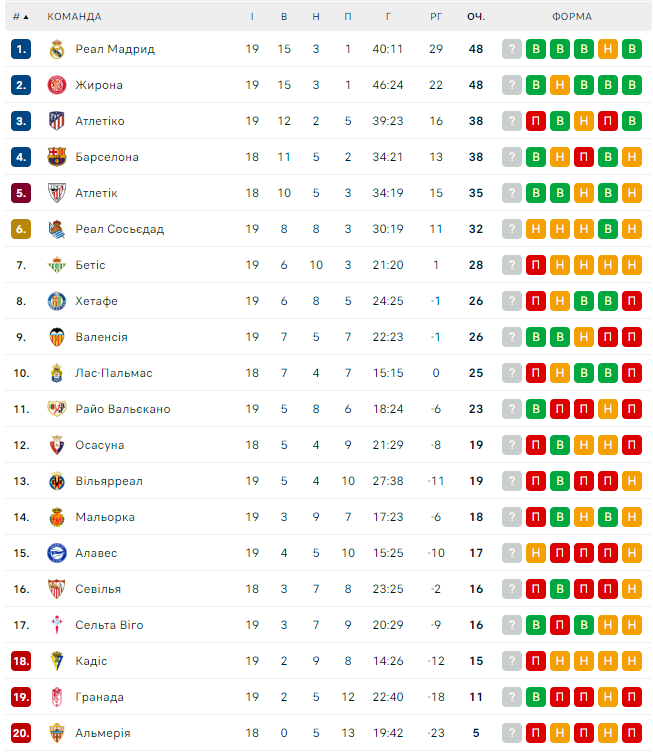Open the Сельта Віго team link
Screen dimensions: 653x752
tap(109, 625)
